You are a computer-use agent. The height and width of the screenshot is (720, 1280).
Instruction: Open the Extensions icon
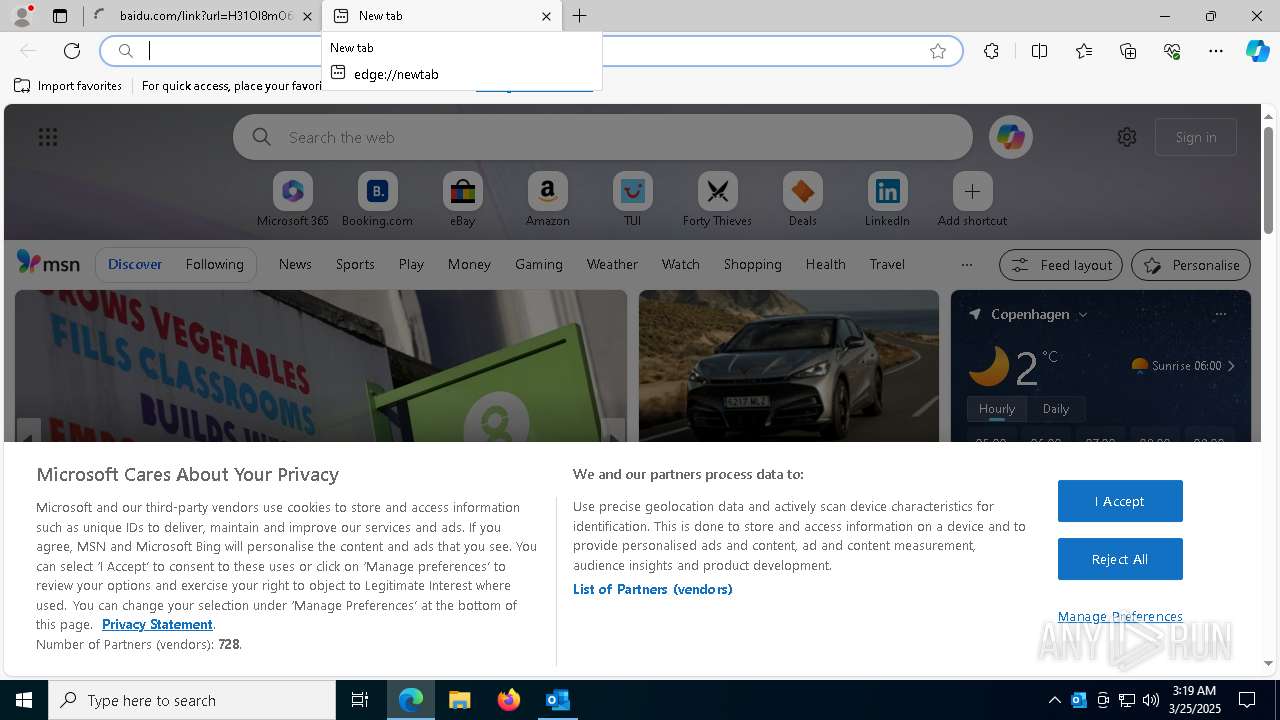click(991, 51)
